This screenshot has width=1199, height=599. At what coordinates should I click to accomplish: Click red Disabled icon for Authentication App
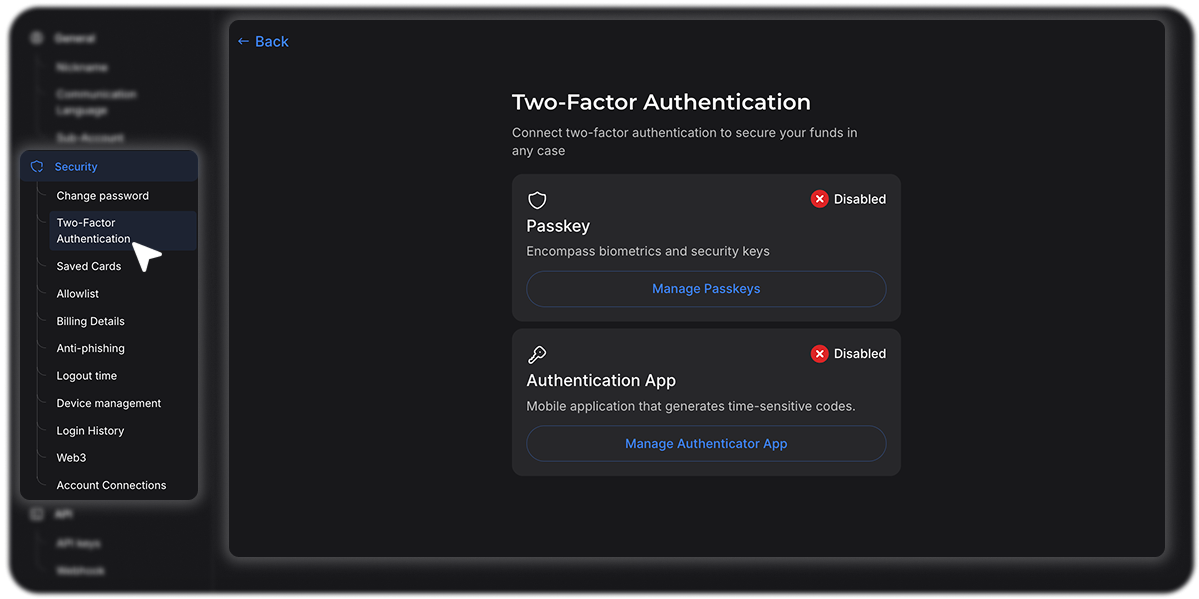(819, 354)
